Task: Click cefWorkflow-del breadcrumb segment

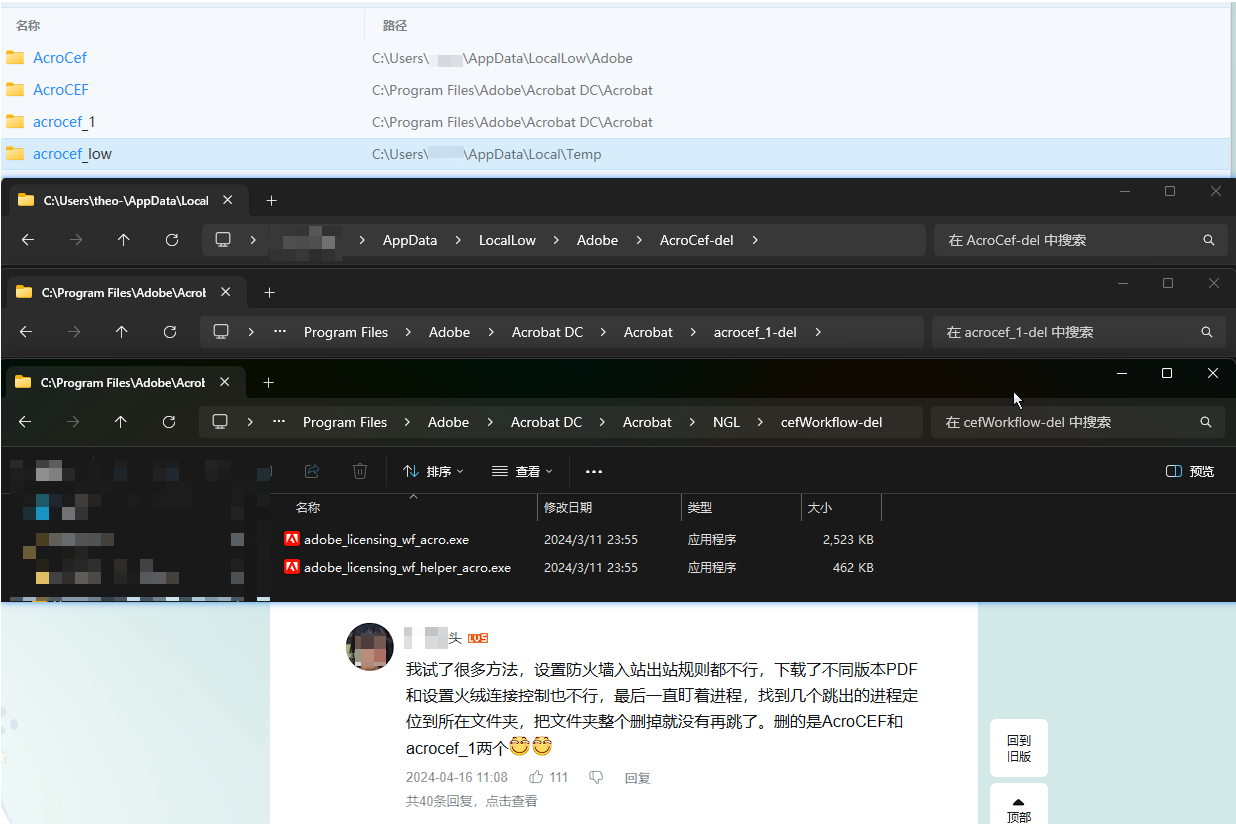Action: [x=831, y=422]
